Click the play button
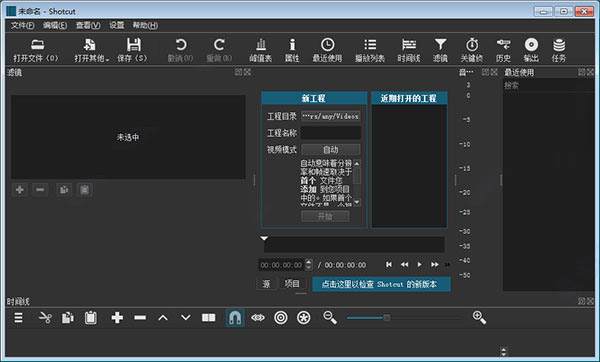600x362 pixels. coord(419,264)
